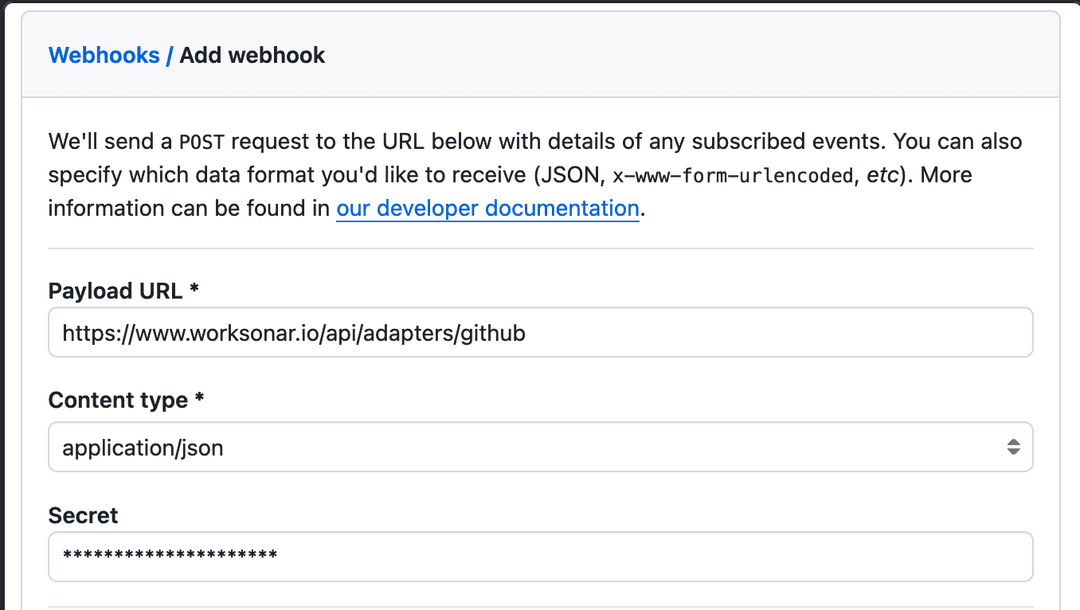The height and width of the screenshot is (610, 1080).
Task: Click the application/json selected value
Action: pyautogui.click(x=143, y=447)
